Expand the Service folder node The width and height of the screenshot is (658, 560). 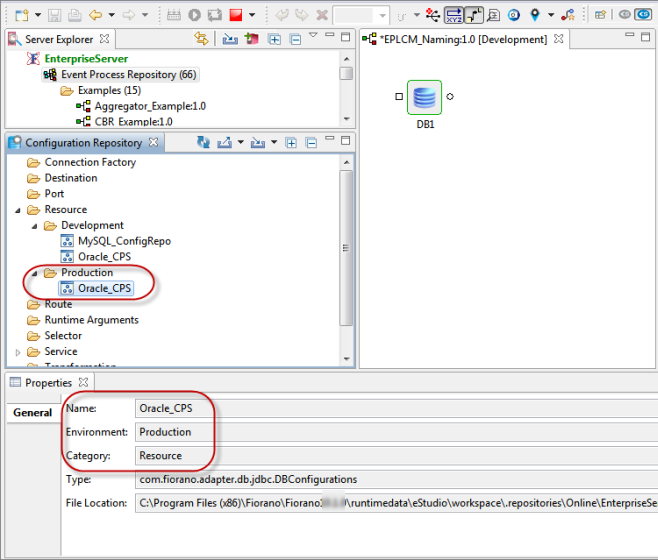[x=18, y=353]
